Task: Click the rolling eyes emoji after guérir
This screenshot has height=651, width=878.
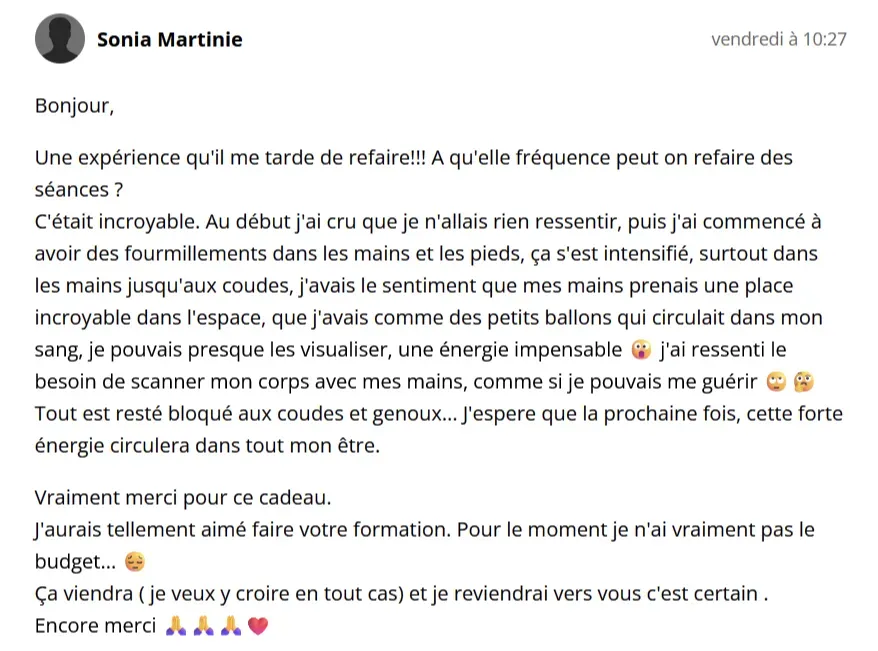Action: [x=777, y=382]
